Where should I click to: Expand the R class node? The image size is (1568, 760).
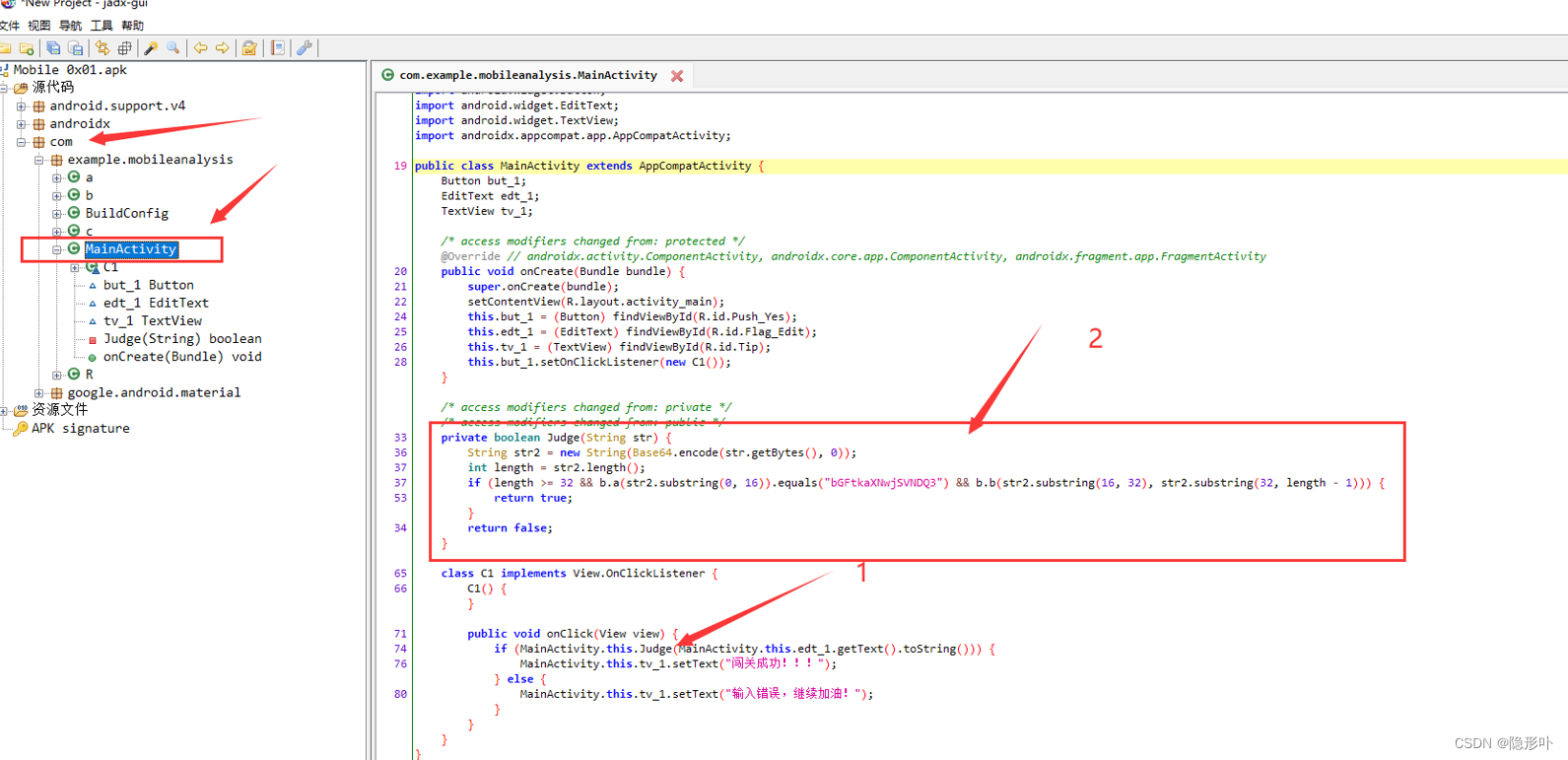(x=56, y=376)
